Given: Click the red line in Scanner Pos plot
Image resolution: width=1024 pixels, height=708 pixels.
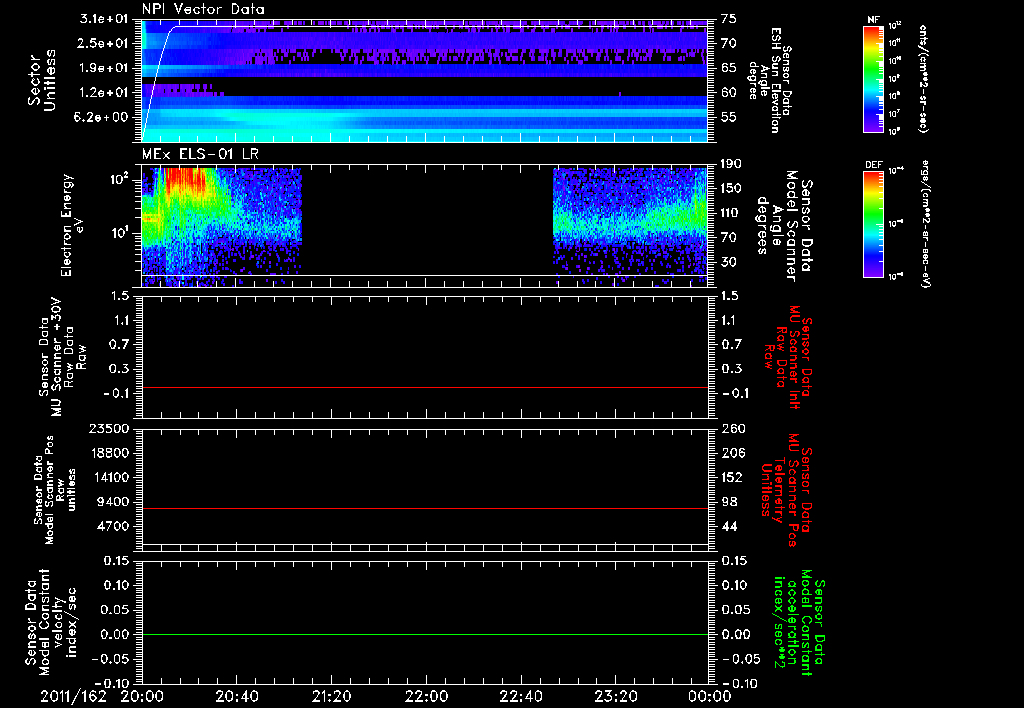Looking at the screenshot, I should pyautogui.click(x=425, y=508).
